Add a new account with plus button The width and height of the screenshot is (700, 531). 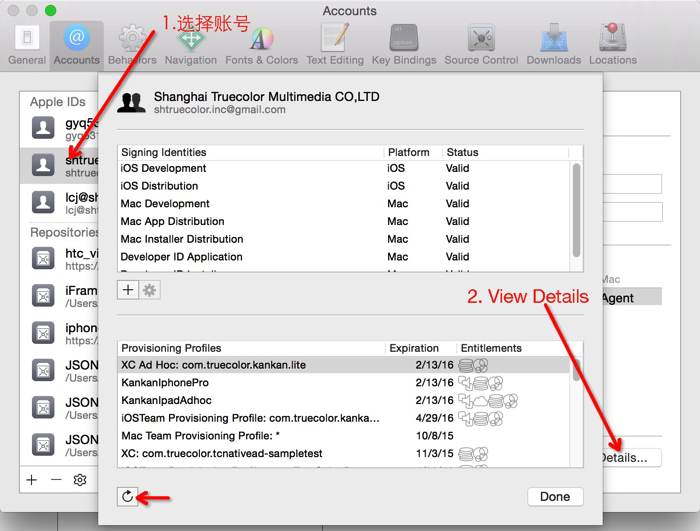click(x=32, y=480)
